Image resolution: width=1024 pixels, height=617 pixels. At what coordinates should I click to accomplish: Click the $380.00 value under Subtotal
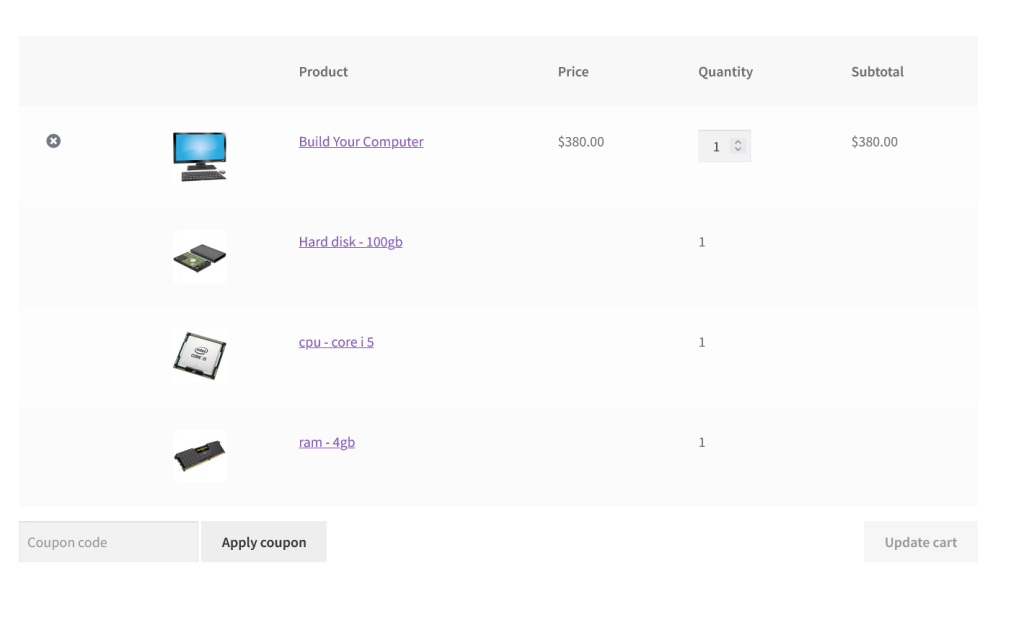tap(874, 142)
